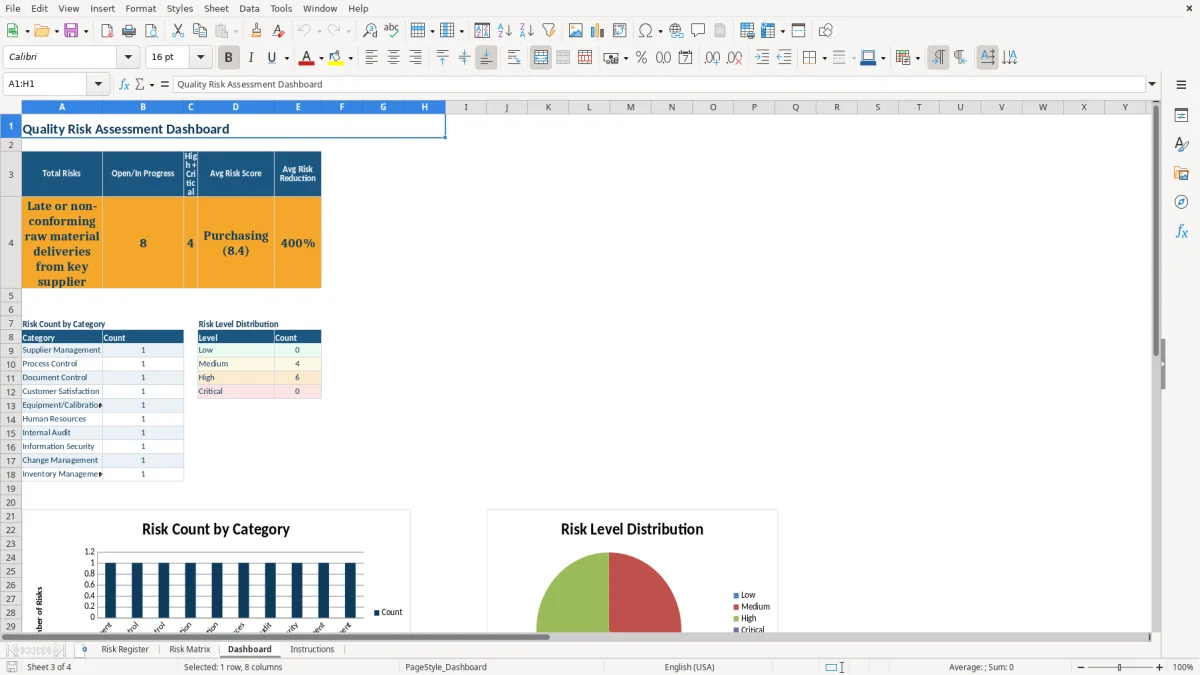Screen dimensions: 1200x675
Task: Open the Background Color dropdown arrow
Action: click(x=350, y=58)
